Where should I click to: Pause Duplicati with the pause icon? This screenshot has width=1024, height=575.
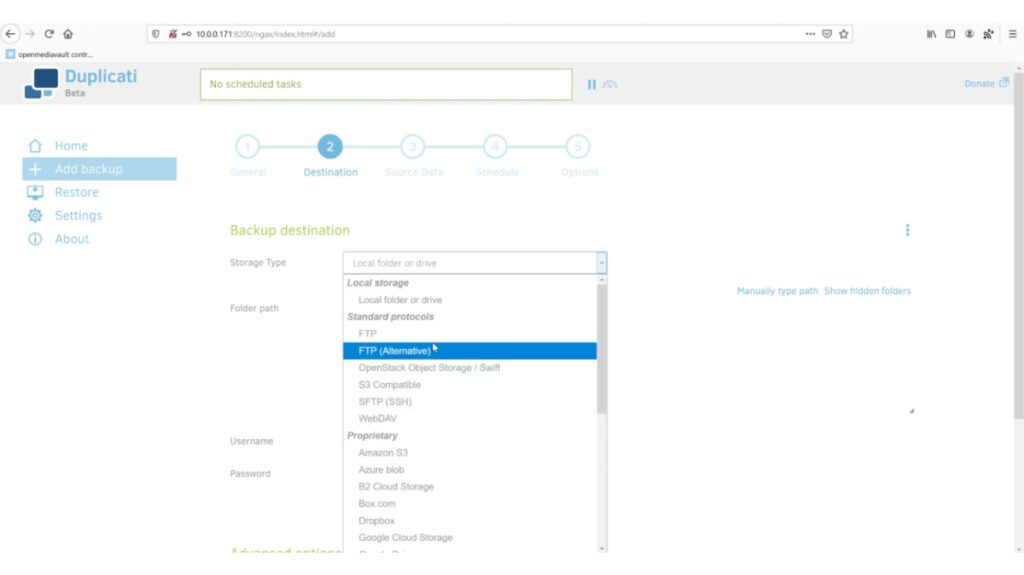(x=591, y=84)
